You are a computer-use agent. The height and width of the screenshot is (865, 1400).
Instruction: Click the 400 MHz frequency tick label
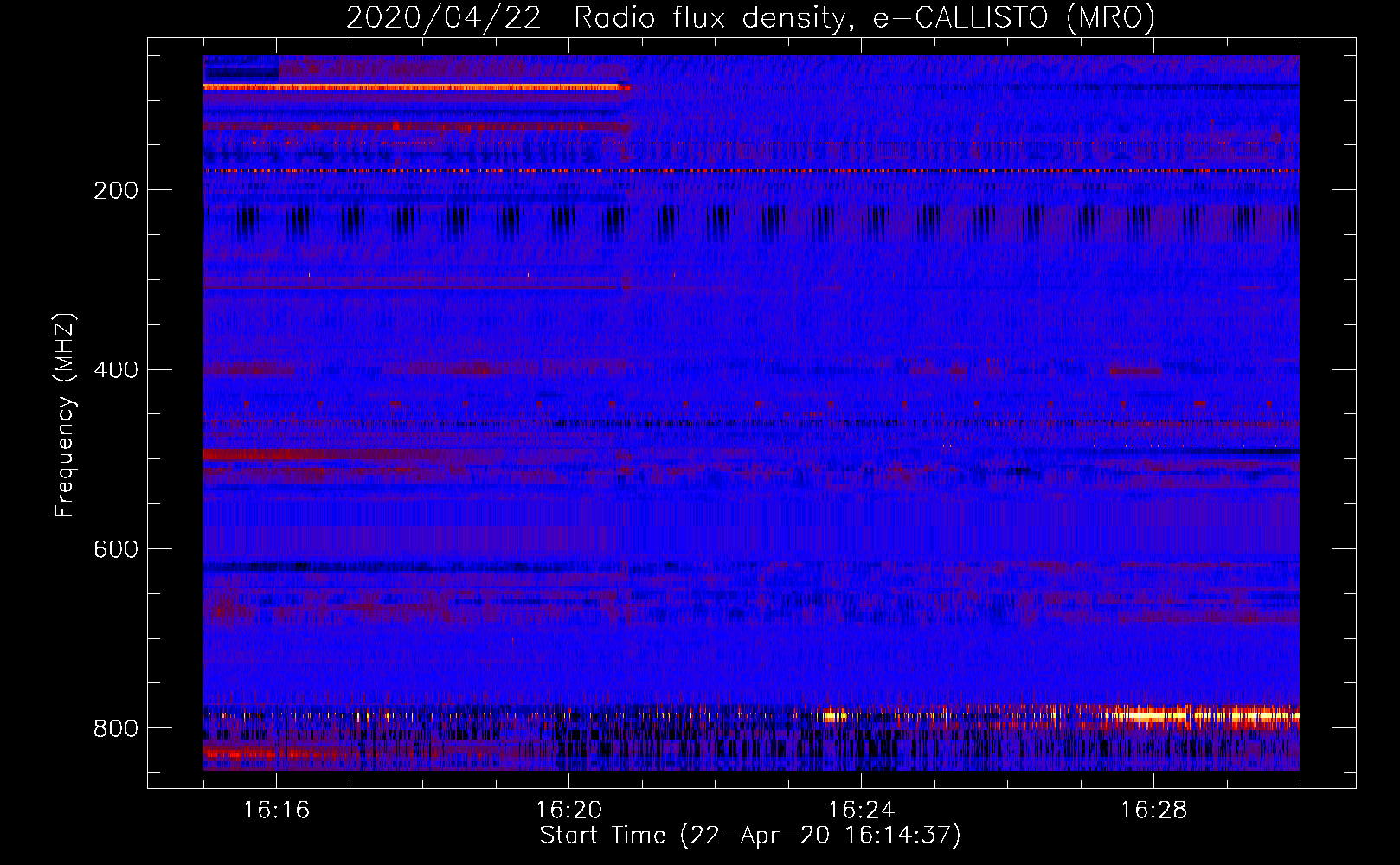(115, 369)
